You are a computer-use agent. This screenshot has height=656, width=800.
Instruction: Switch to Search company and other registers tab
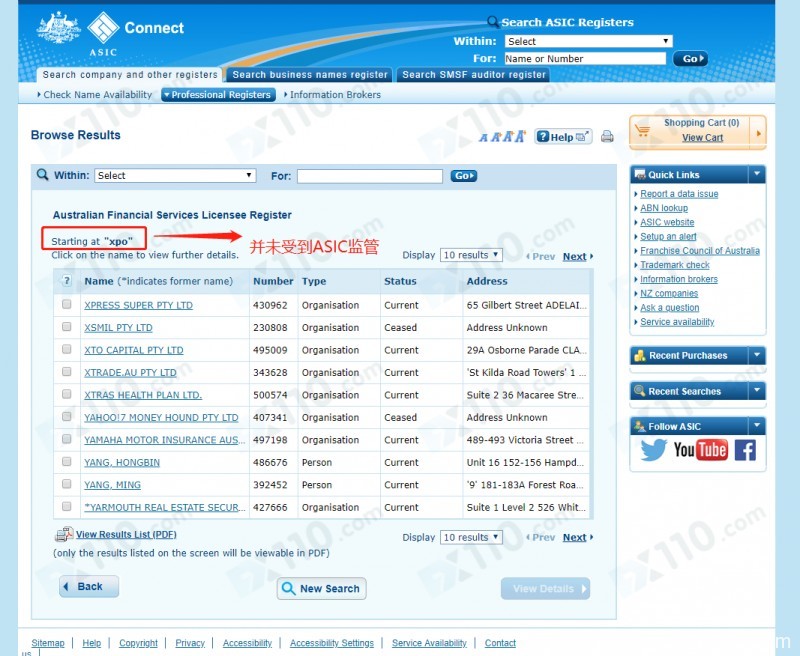point(130,75)
